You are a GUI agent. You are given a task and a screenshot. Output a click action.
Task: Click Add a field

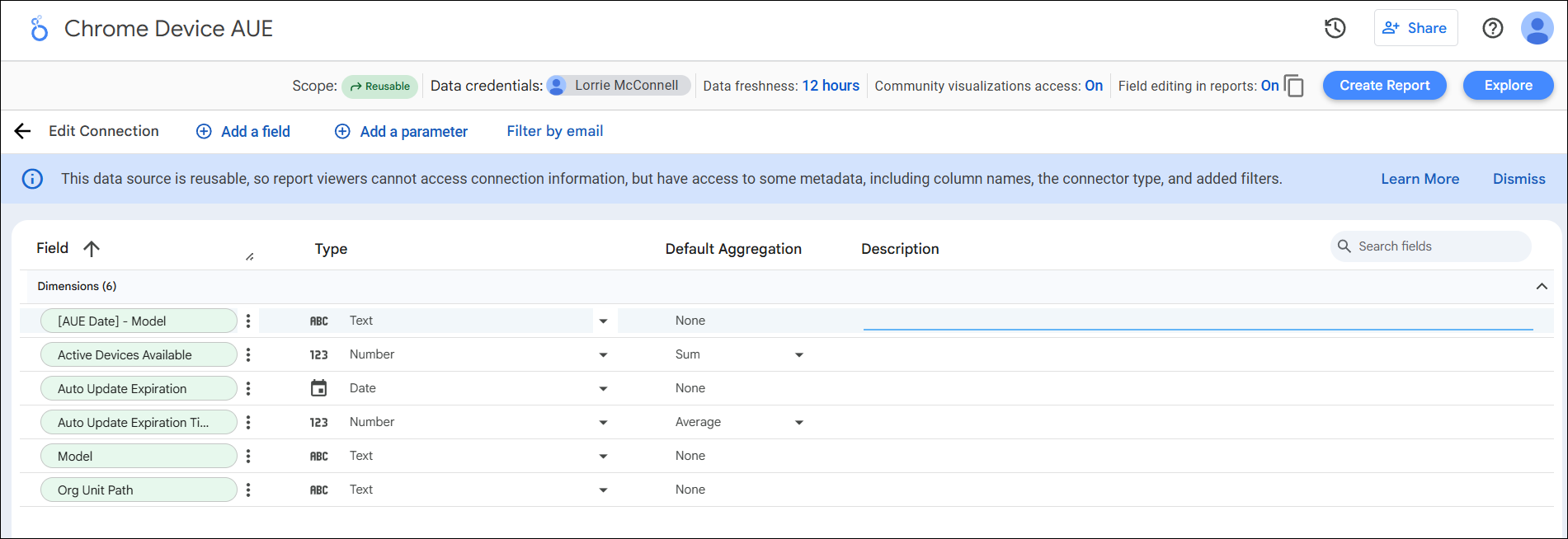coord(243,132)
